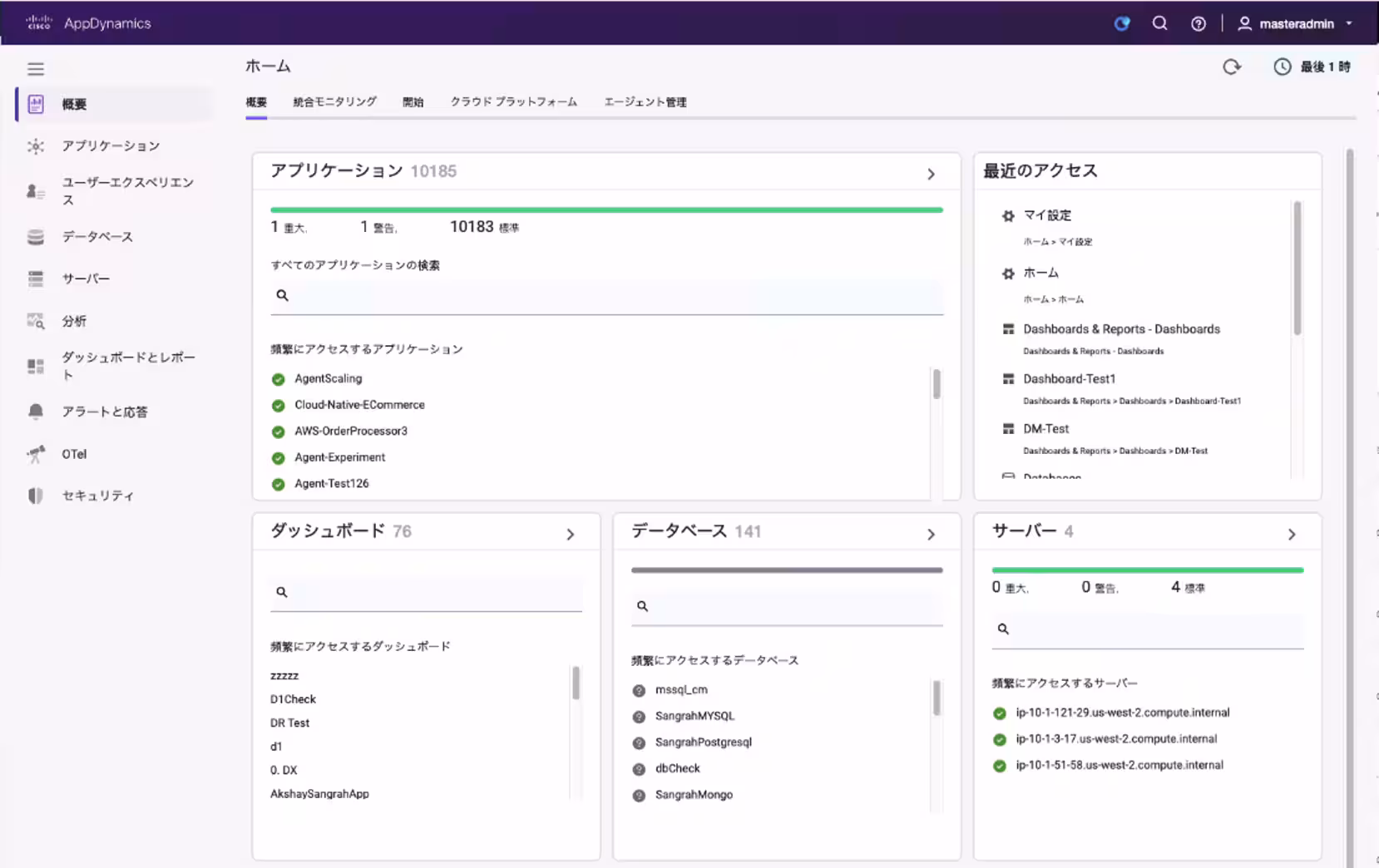
Task: Open the セキュリティ shield icon
Action: [35, 496]
